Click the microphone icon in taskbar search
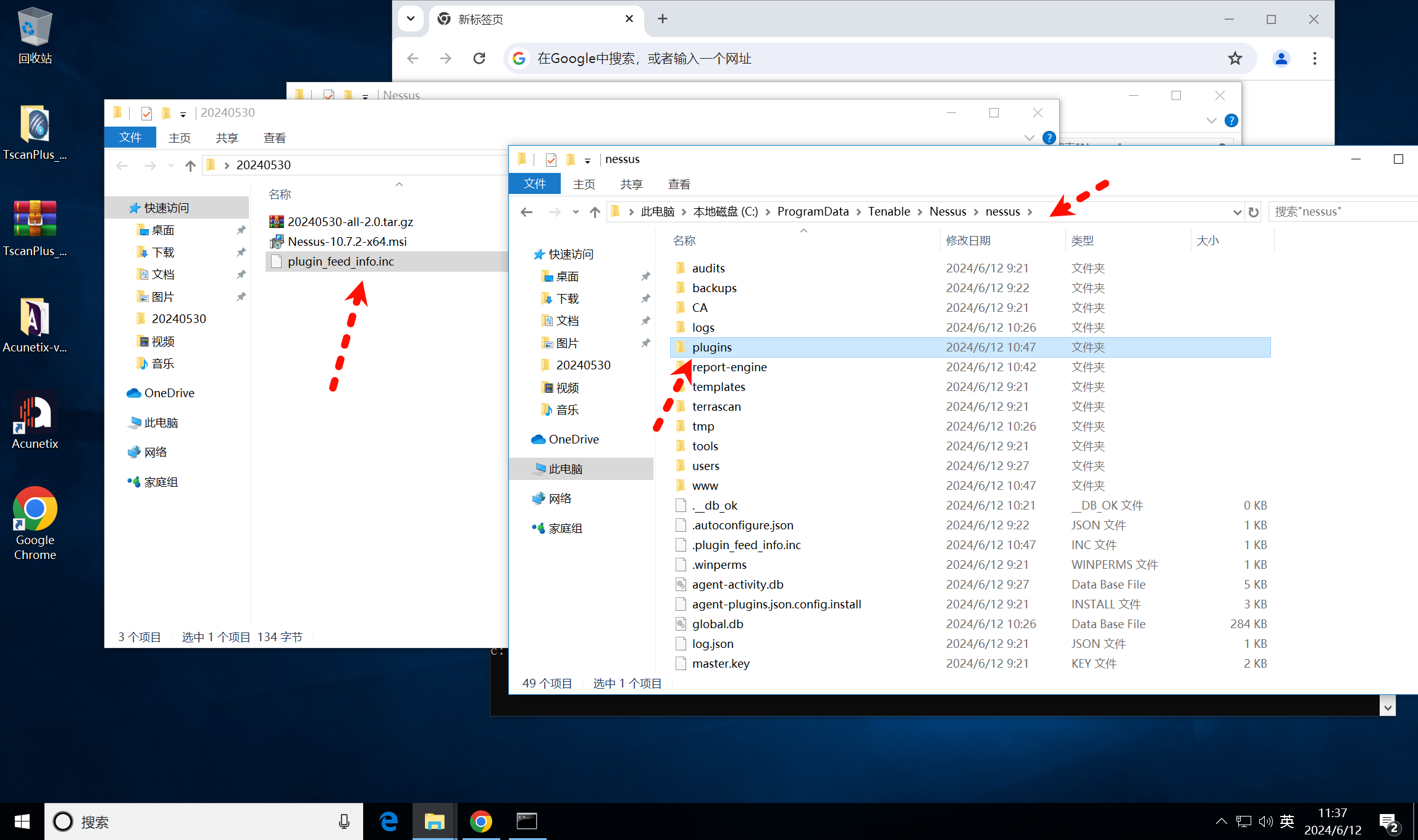 [344, 821]
